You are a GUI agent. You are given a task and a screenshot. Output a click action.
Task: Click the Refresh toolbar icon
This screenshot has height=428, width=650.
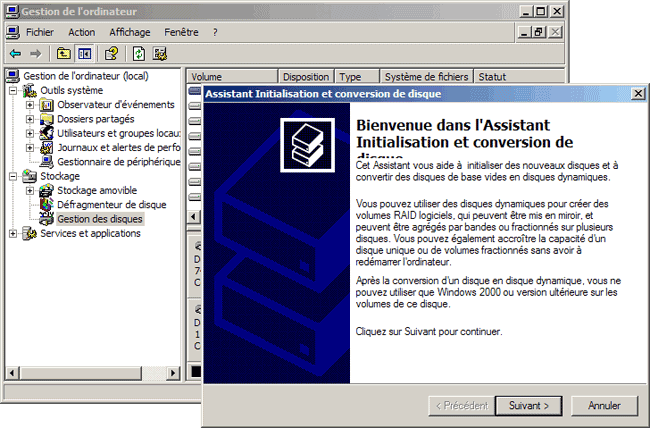(x=139, y=53)
